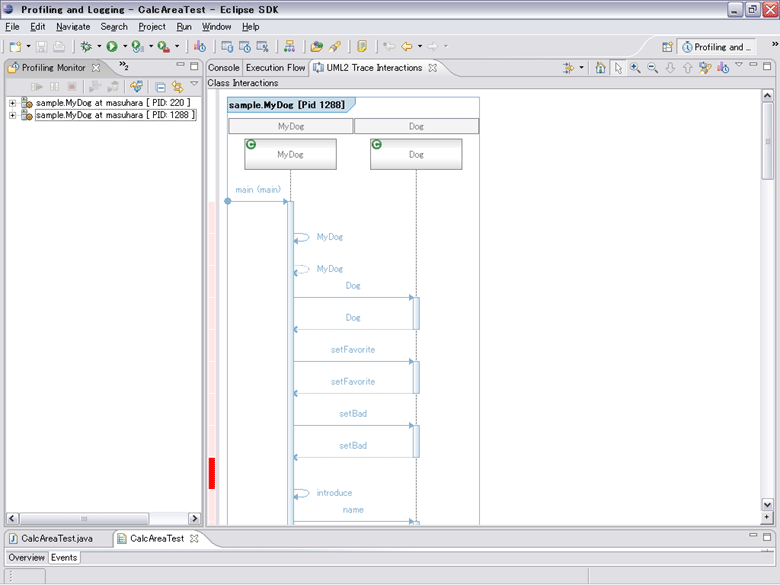Click the Save disk icon in toolbar
This screenshot has height=585, width=780.
point(42,47)
